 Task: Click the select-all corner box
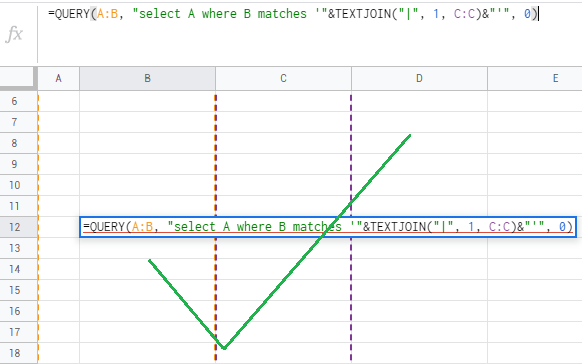coord(19,78)
